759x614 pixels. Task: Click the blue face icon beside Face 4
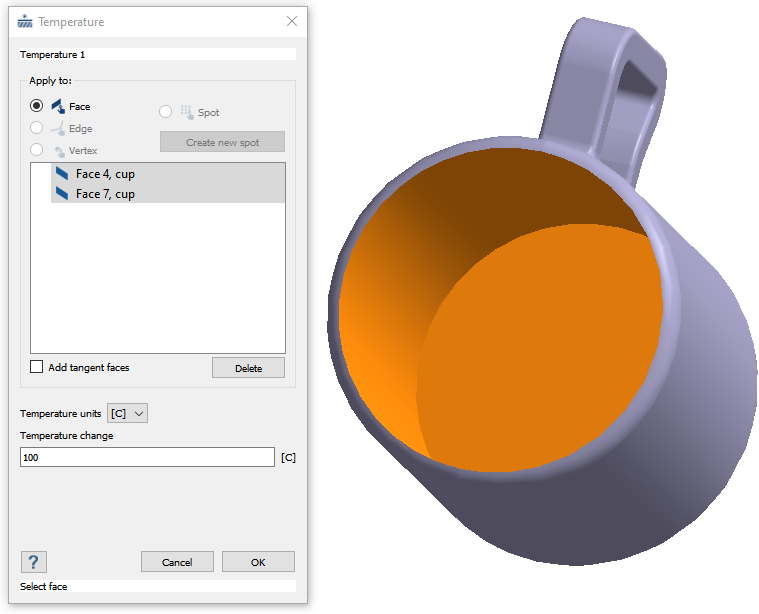62,174
